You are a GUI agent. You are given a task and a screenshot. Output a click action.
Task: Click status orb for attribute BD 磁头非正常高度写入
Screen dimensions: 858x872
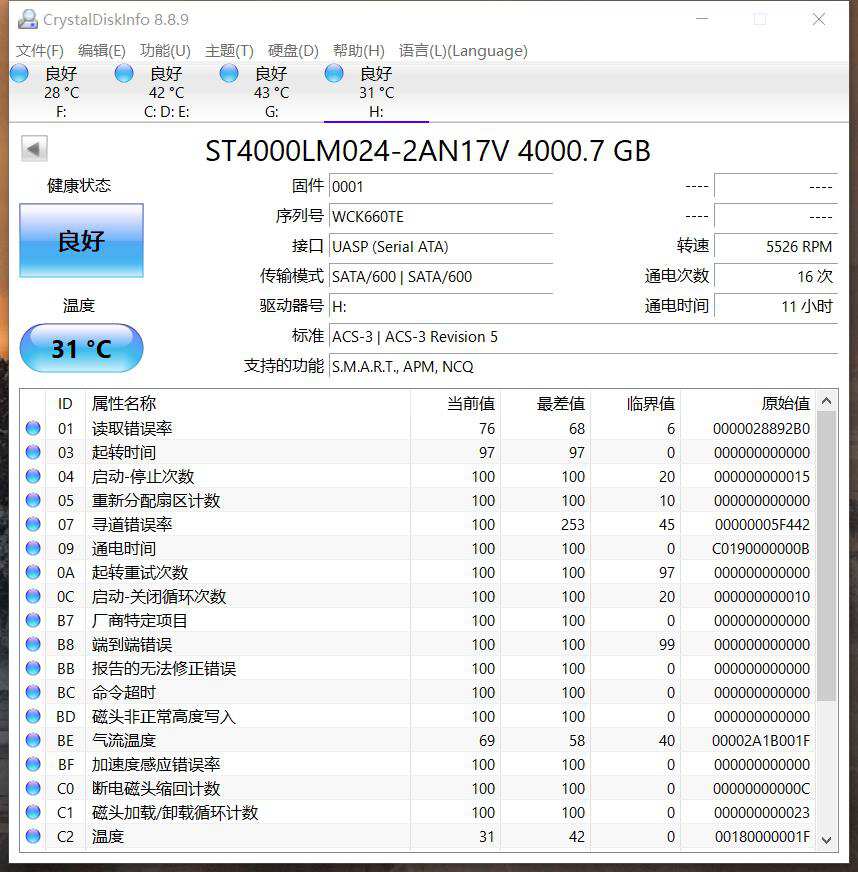[33, 716]
